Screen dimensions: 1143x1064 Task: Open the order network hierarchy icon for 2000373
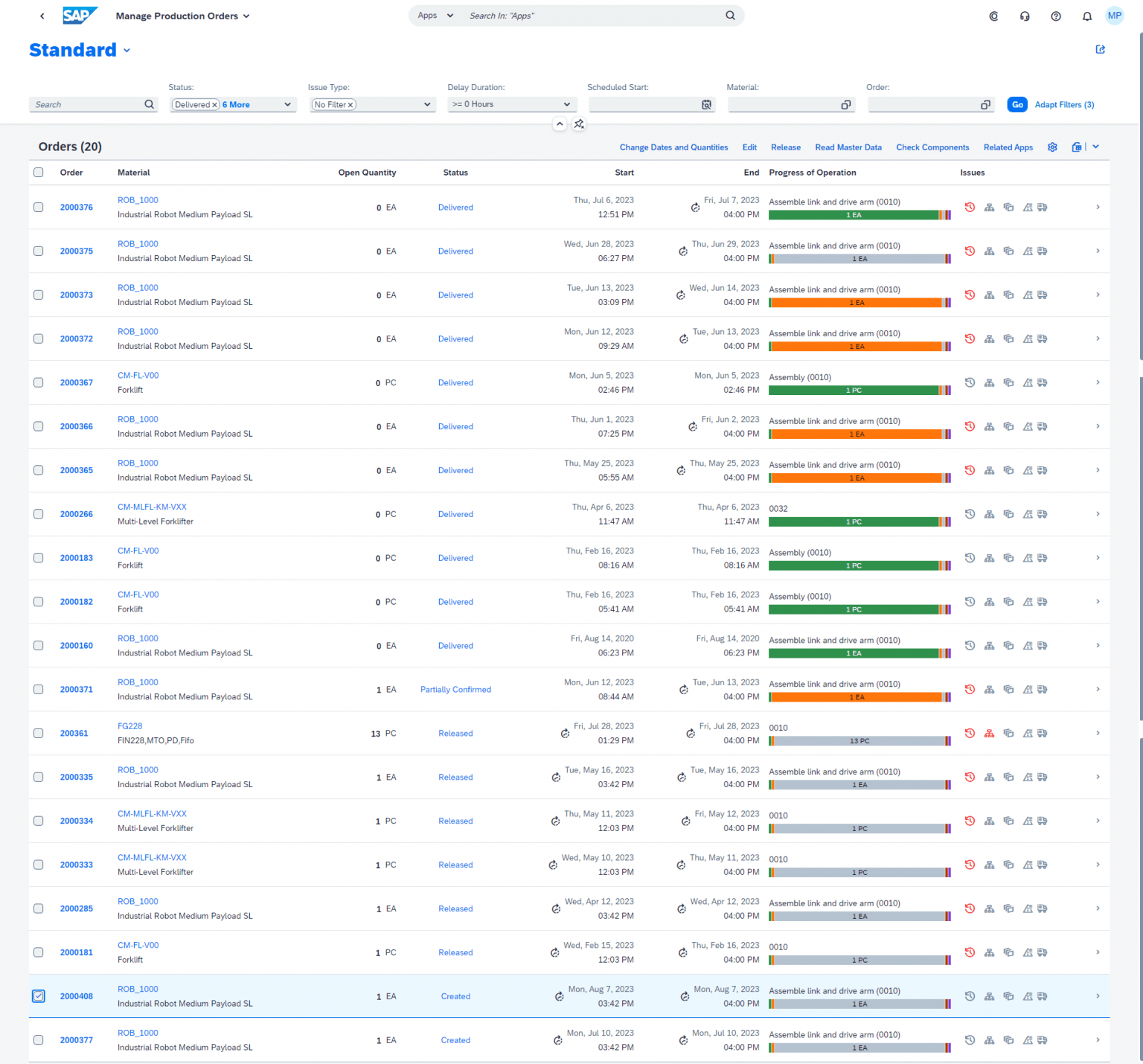click(x=989, y=295)
